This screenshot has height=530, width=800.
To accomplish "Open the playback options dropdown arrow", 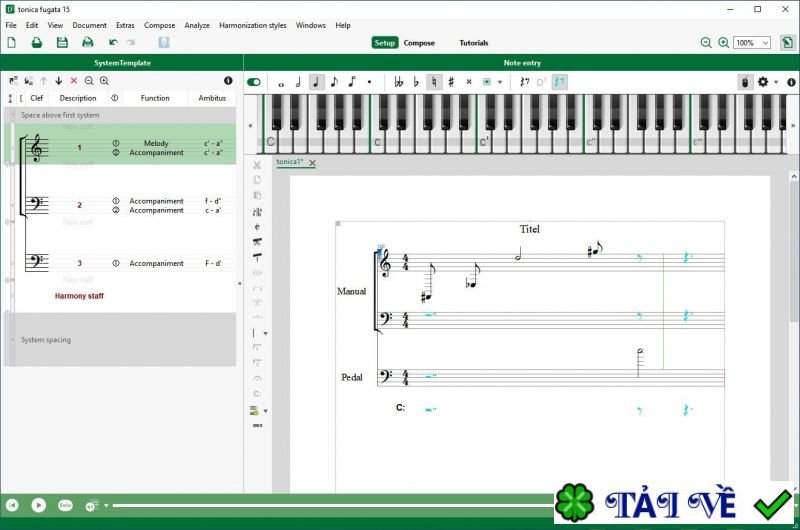I will [106, 506].
